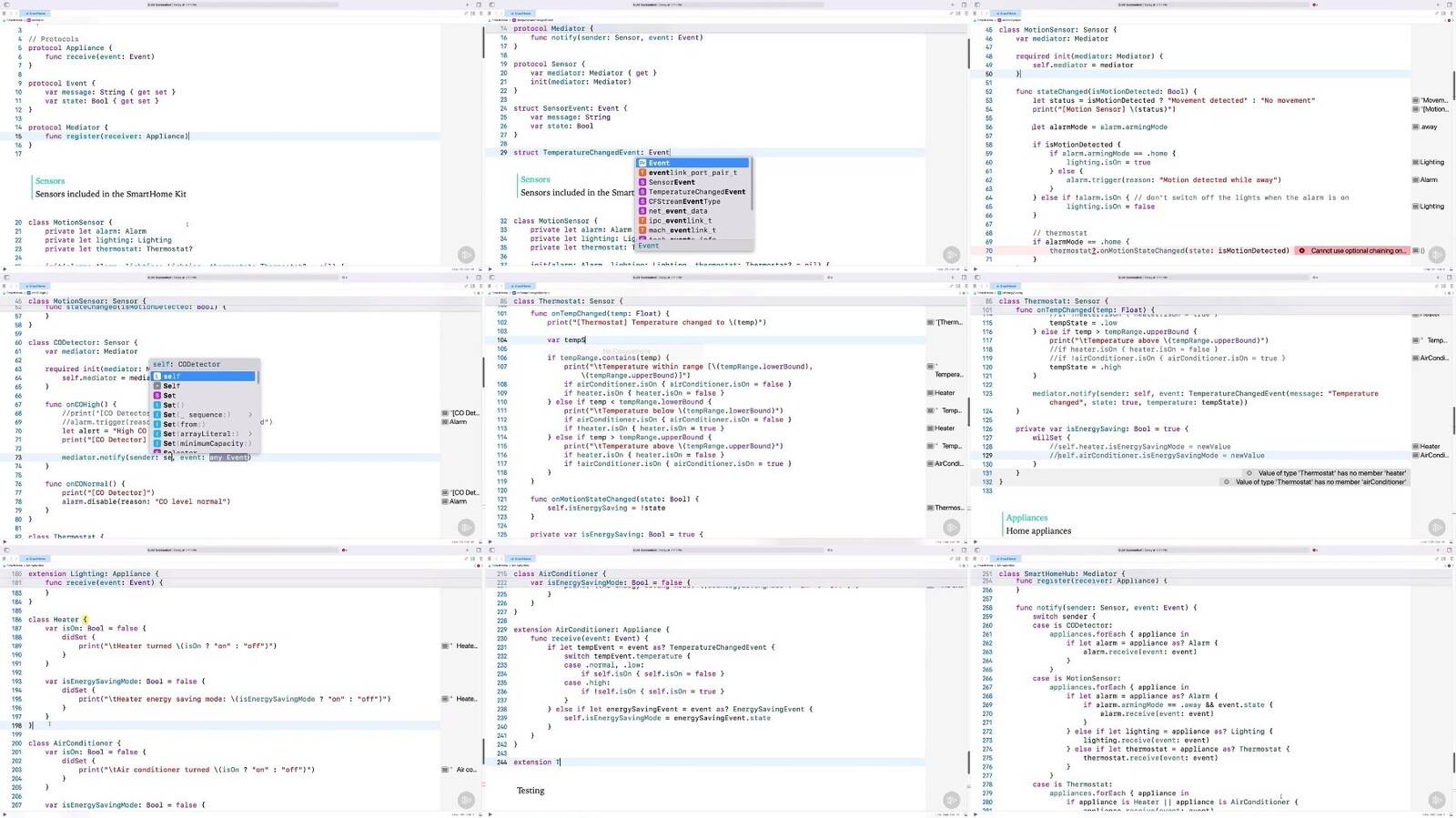Click error icon beside 'airConditioner' message
The image size is (1456, 818).
1227,481
